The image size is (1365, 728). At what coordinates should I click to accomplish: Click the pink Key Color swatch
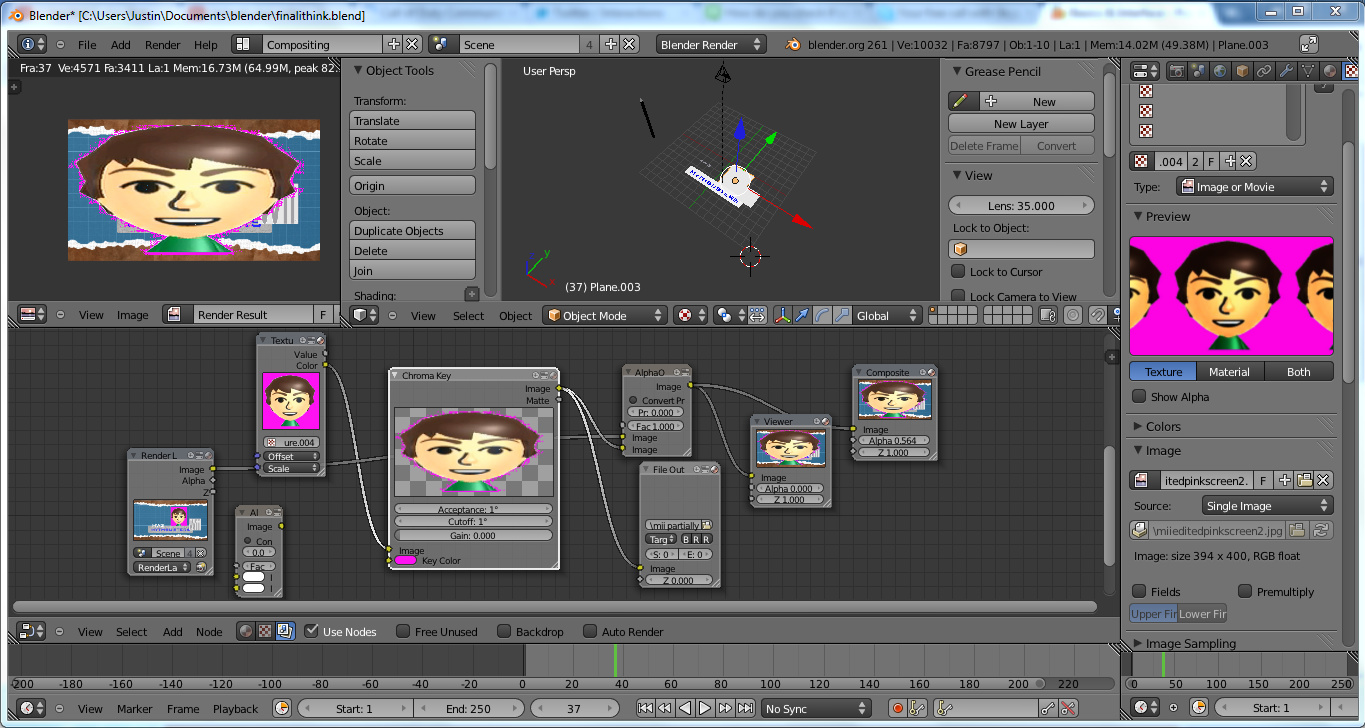(x=406, y=560)
